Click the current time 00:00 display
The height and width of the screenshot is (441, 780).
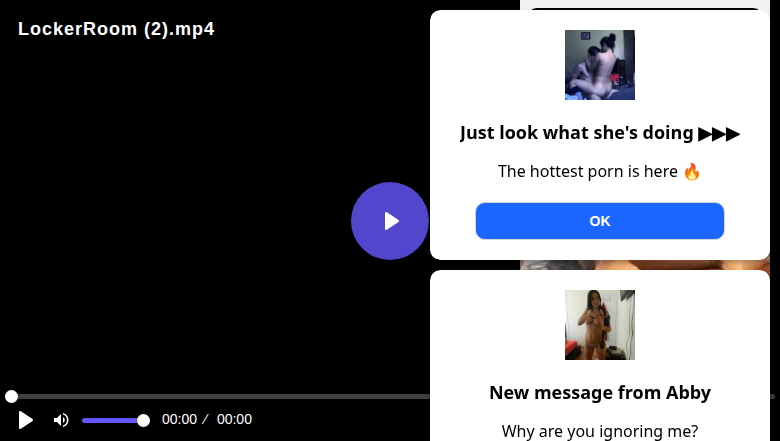tap(179, 420)
